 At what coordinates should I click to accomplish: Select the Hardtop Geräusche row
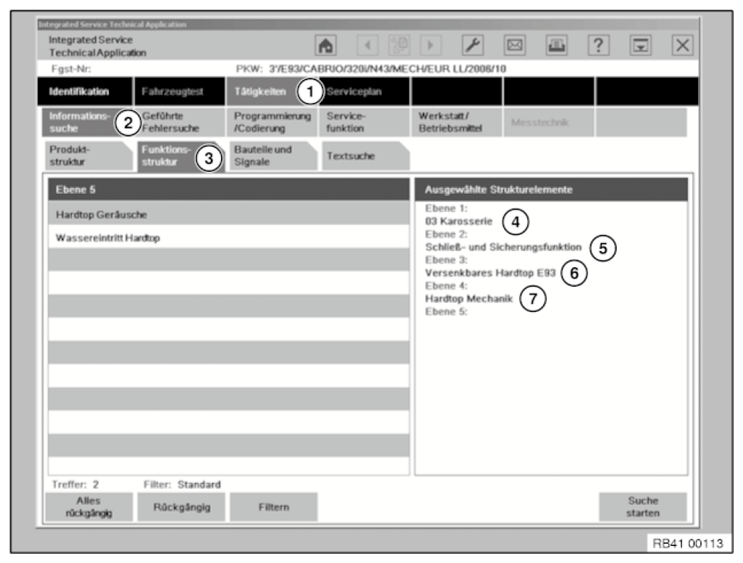click(229, 215)
